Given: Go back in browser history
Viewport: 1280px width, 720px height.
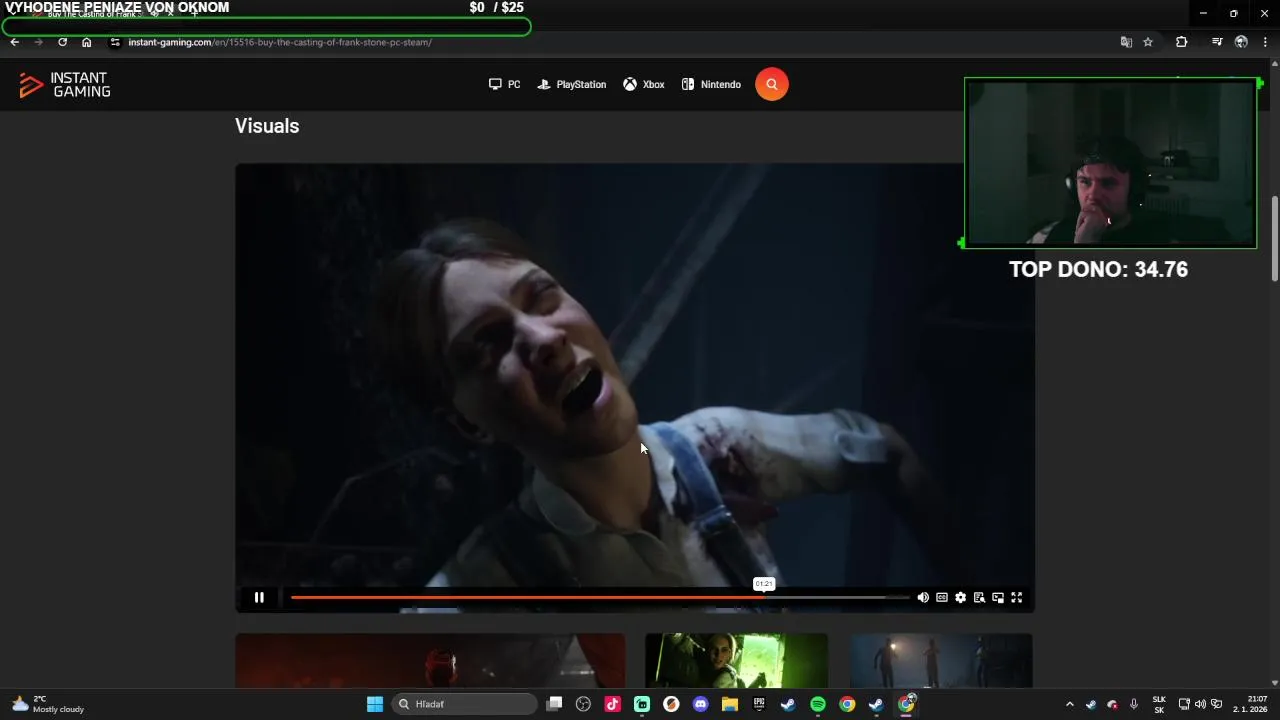Looking at the screenshot, I should pyautogui.click(x=14, y=42).
